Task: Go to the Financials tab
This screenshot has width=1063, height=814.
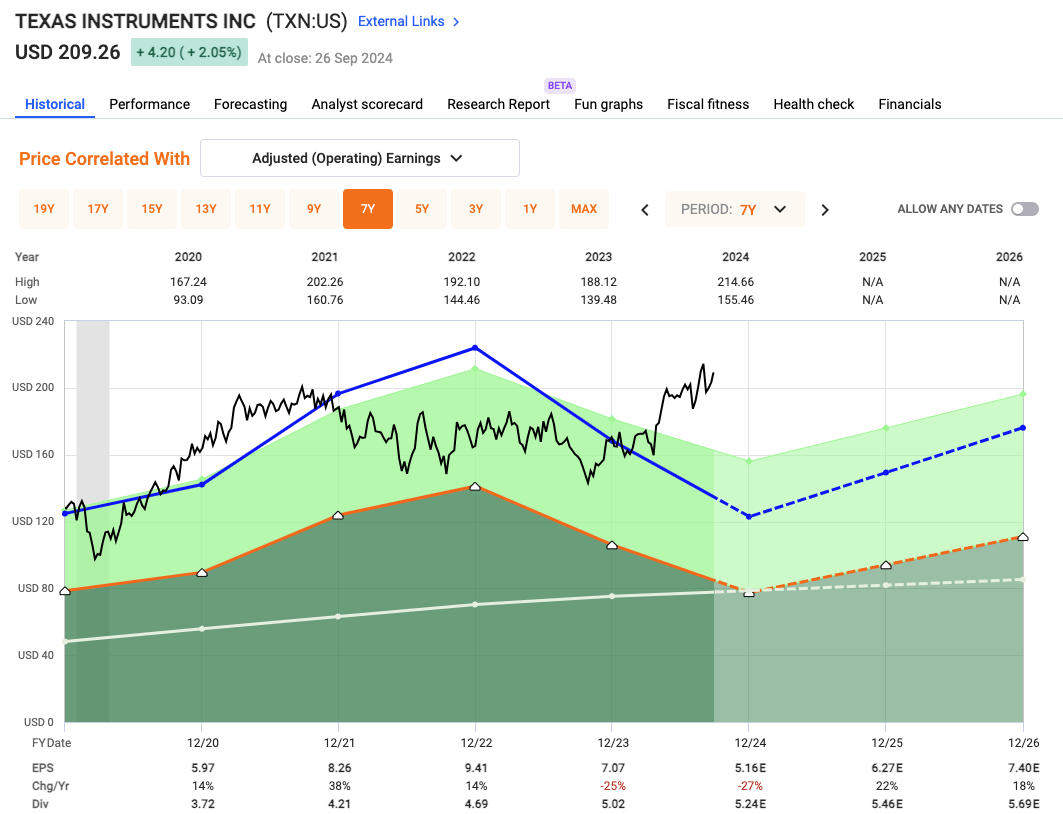Action: pyautogui.click(x=909, y=104)
